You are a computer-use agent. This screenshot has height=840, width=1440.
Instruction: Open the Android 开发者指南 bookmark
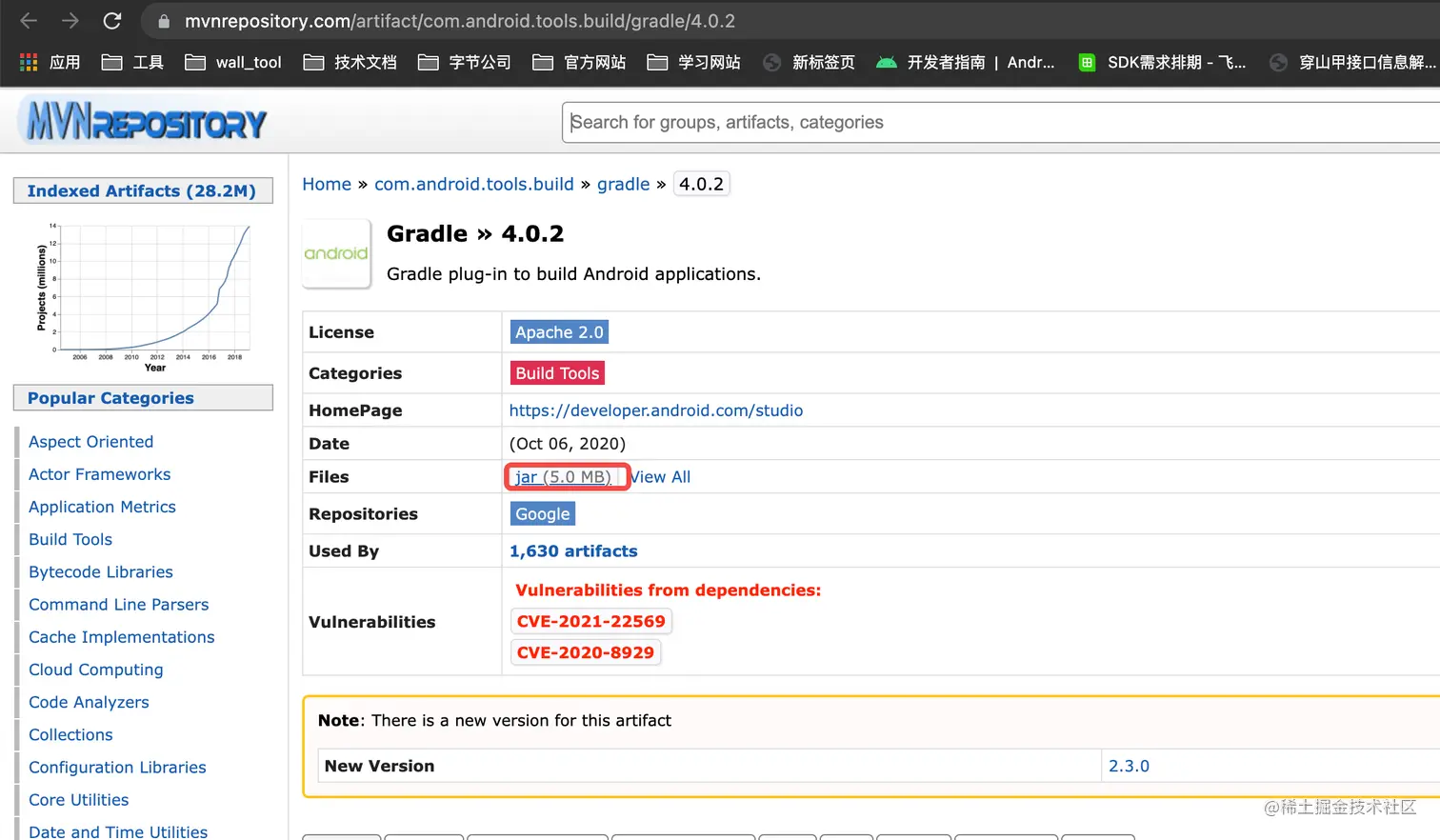tap(966, 62)
